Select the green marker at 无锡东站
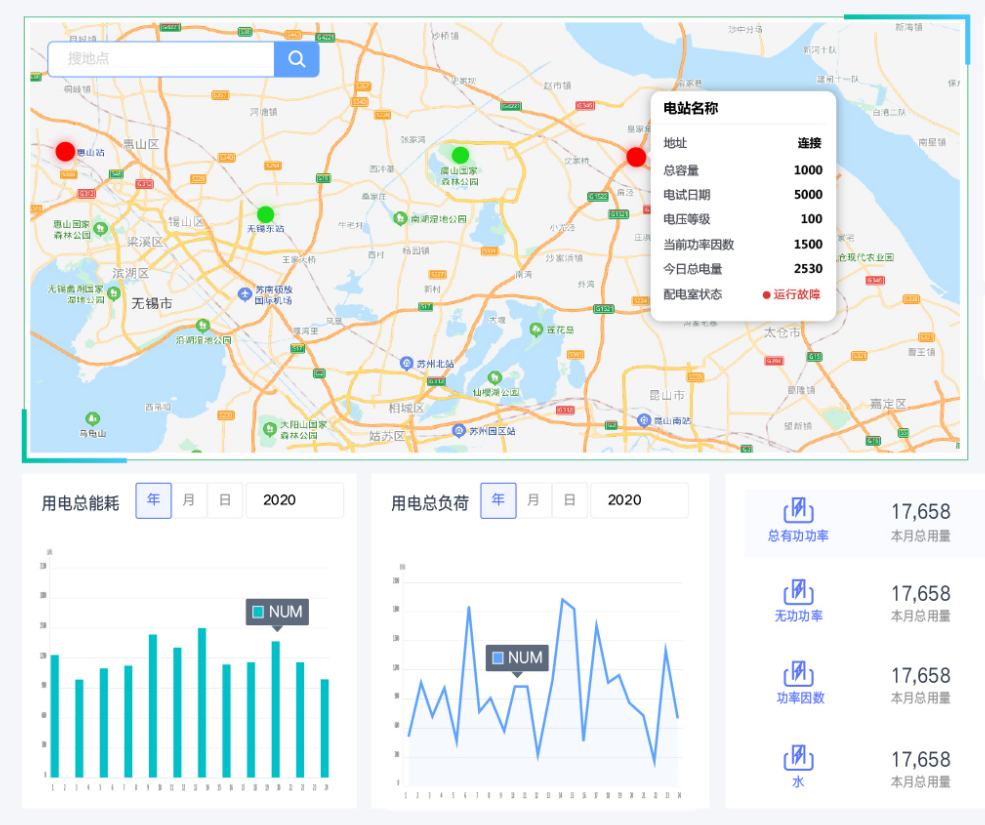 (265, 214)
